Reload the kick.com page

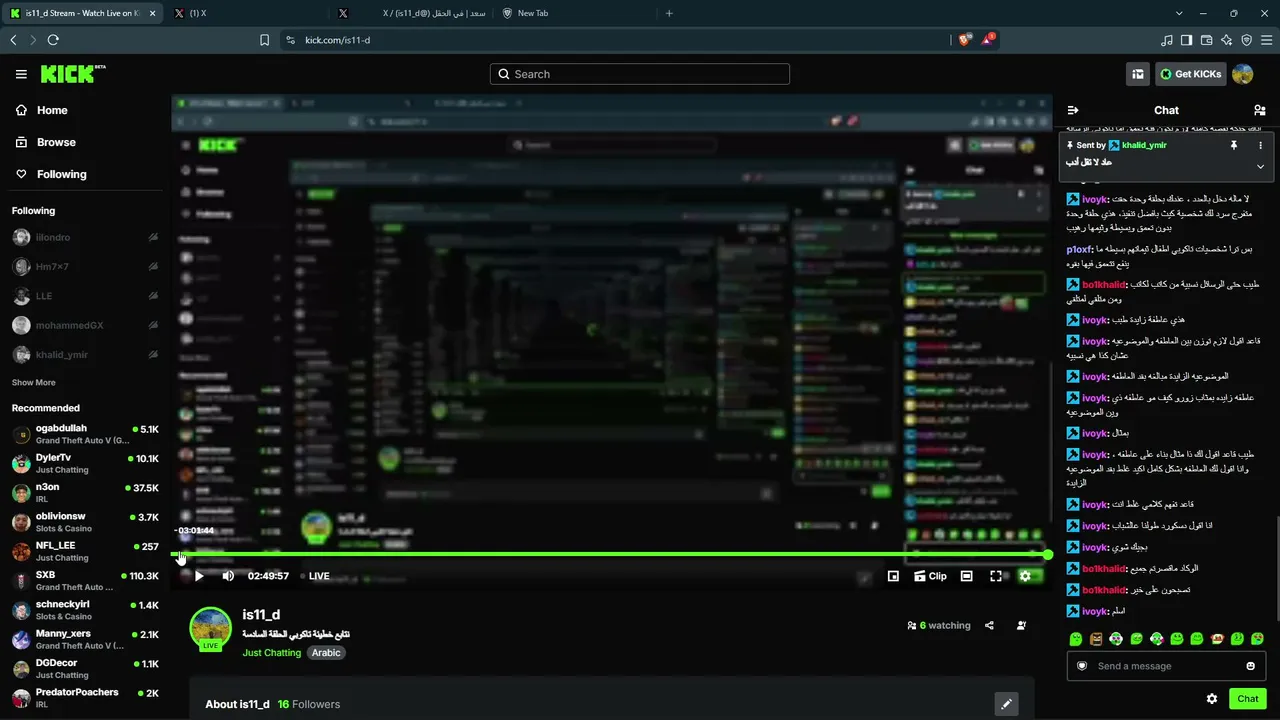coord(53,40)
